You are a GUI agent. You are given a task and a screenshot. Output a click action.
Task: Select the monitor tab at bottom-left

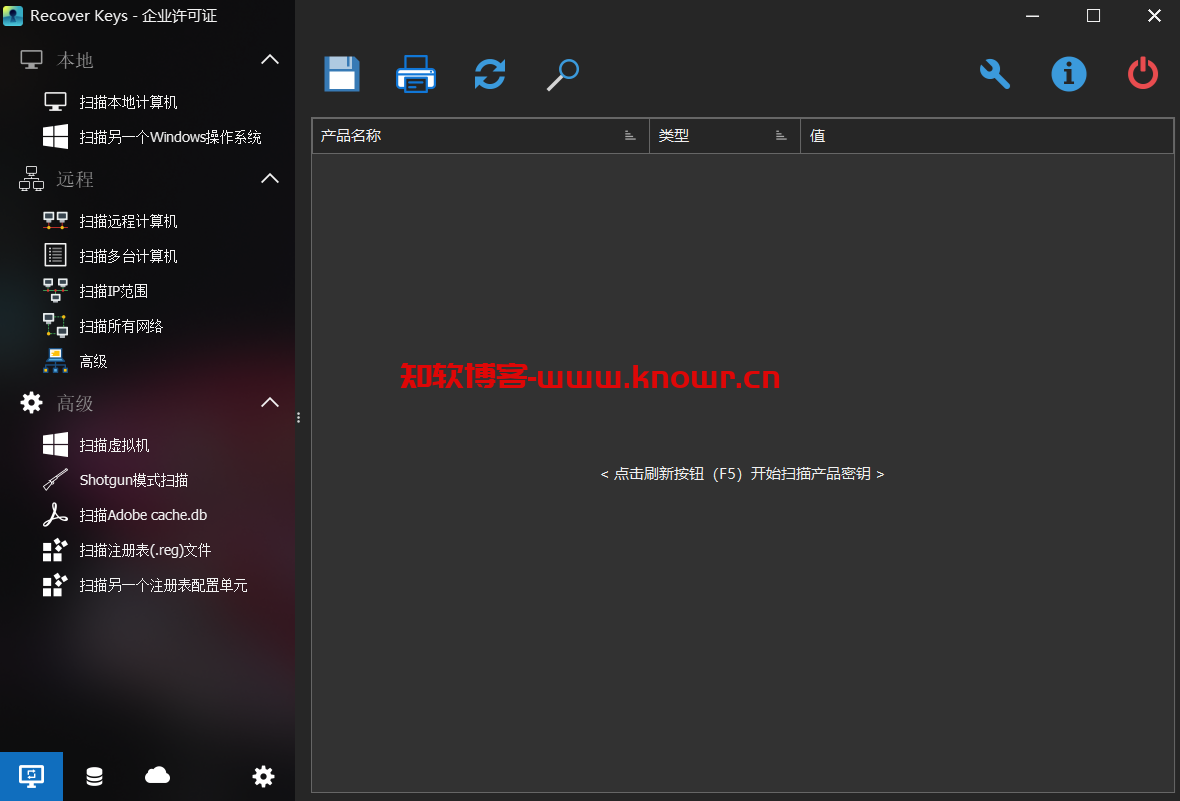(32, 776)
